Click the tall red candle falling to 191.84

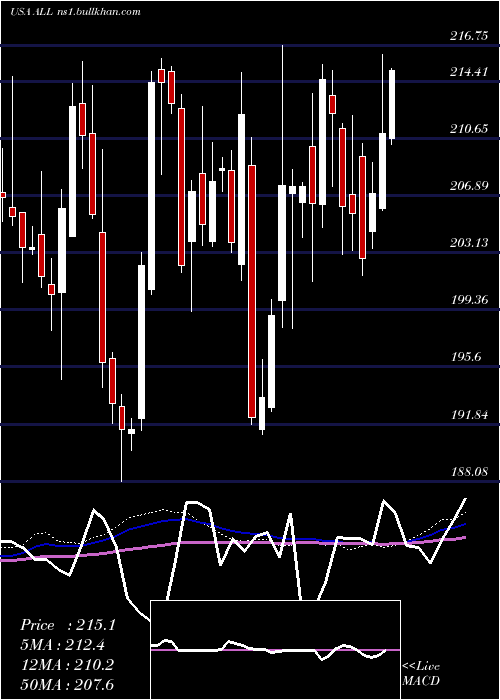(x=252, y=291)
